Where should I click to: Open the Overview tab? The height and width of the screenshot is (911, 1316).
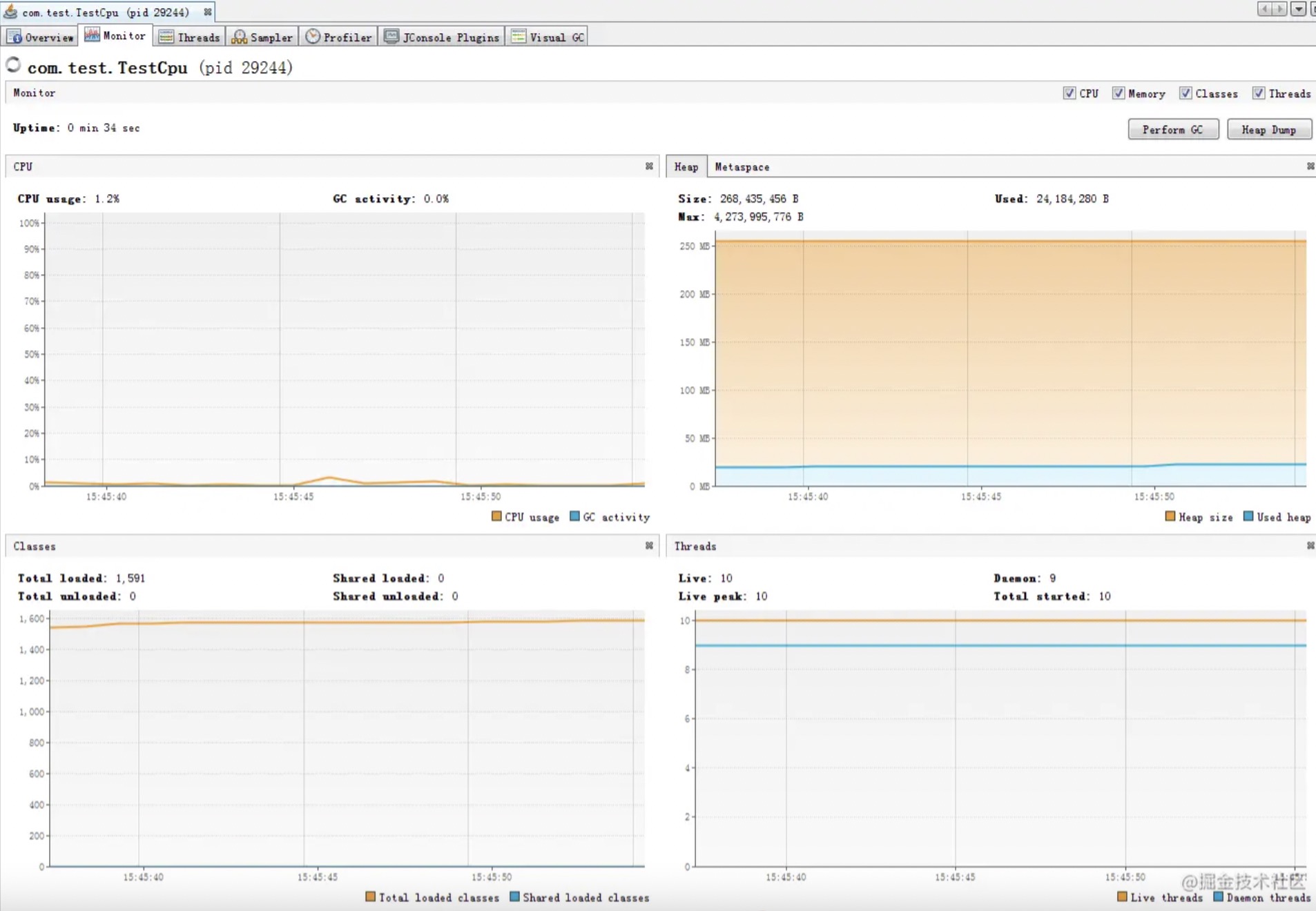click(41, 37)
